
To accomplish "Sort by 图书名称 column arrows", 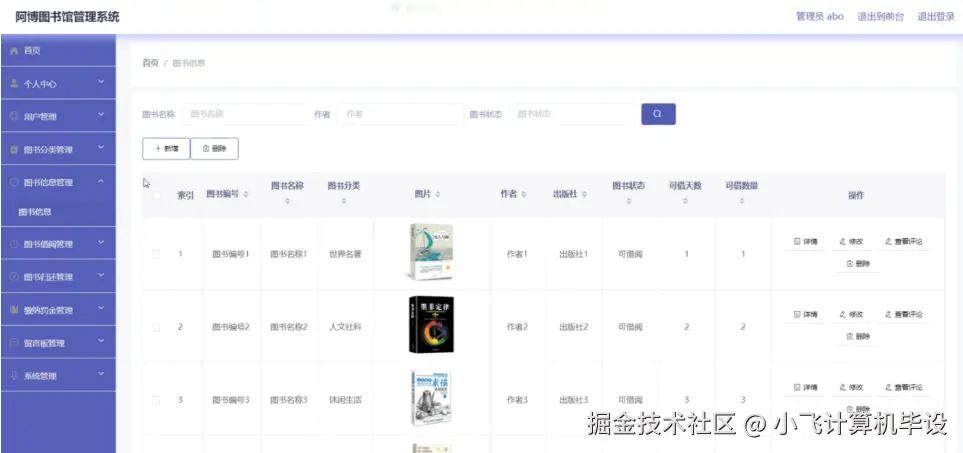I will (287, 201).
